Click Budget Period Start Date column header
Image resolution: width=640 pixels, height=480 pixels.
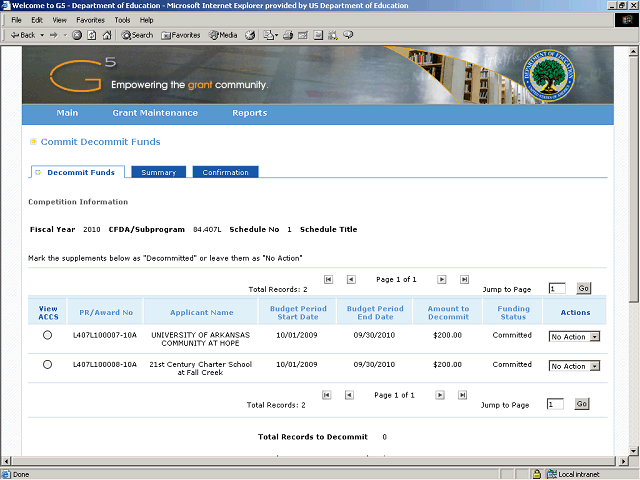pos(298,313)
